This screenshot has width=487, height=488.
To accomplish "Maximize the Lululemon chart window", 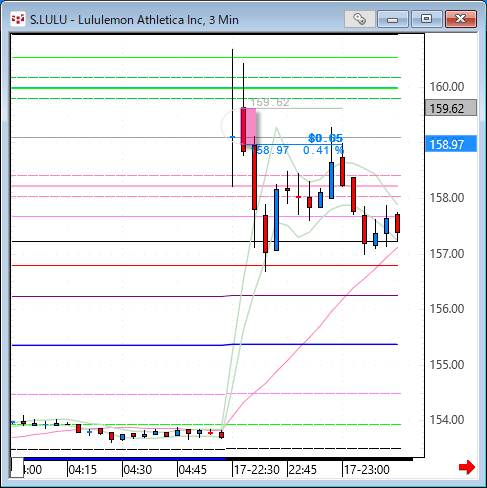I will click(x=427, y=19).
